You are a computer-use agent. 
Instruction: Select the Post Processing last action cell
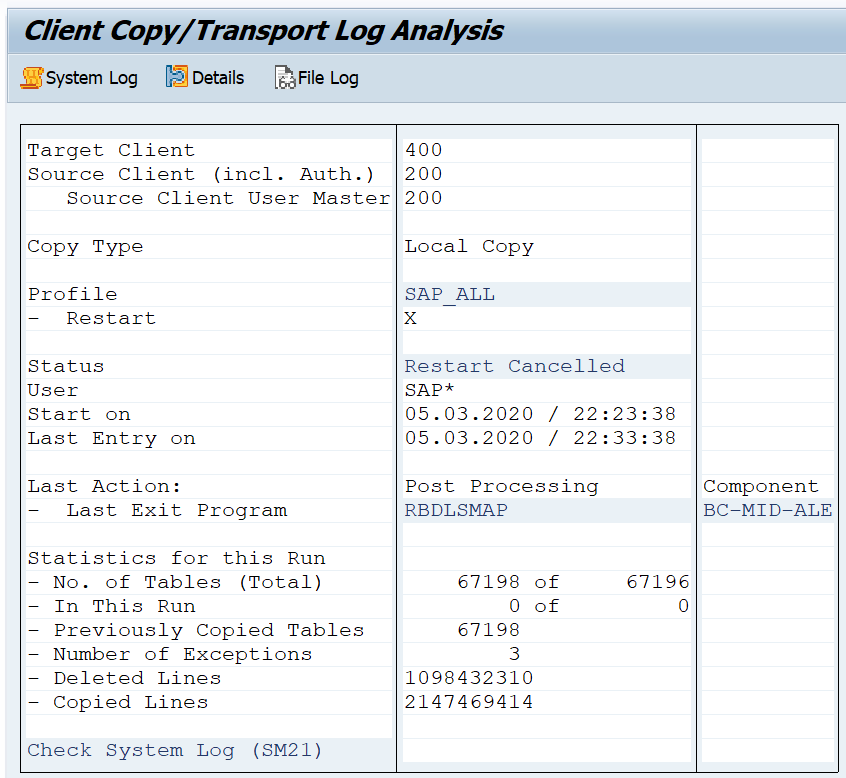coord(501,486)
